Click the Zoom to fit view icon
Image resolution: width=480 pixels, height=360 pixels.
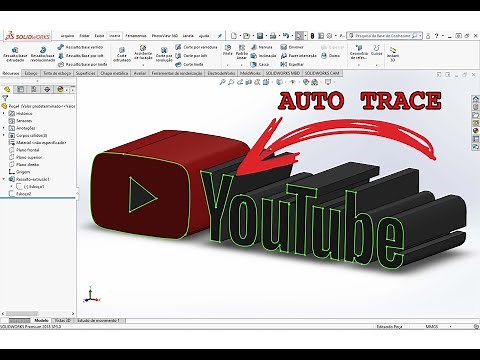pos(223,82)
